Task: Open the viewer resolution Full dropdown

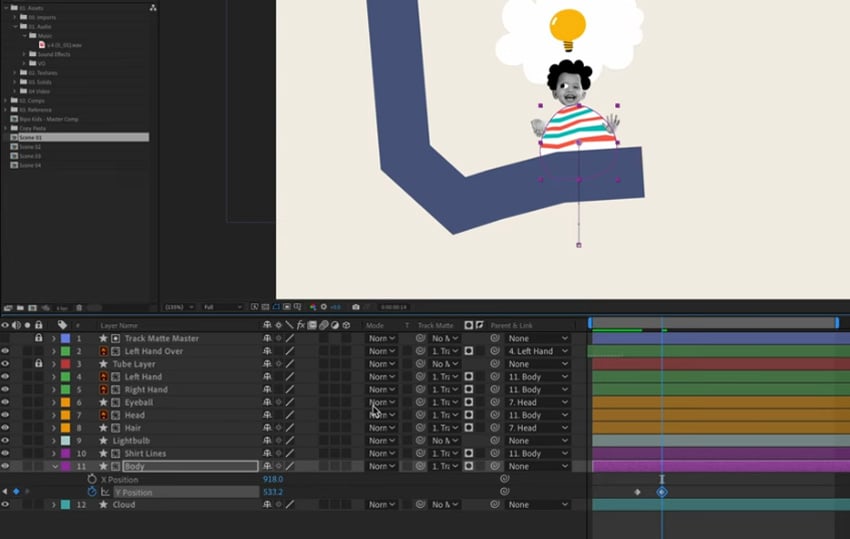Action: tap(222, 307)
